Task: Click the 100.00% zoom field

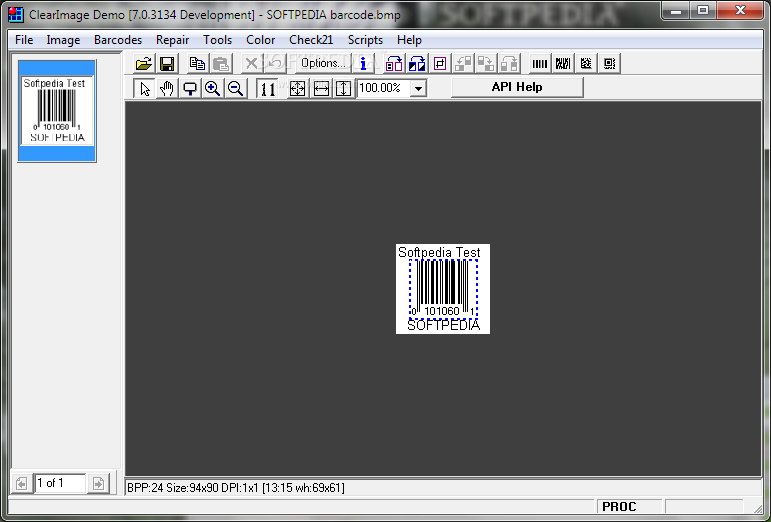Action: click(384, 88)
